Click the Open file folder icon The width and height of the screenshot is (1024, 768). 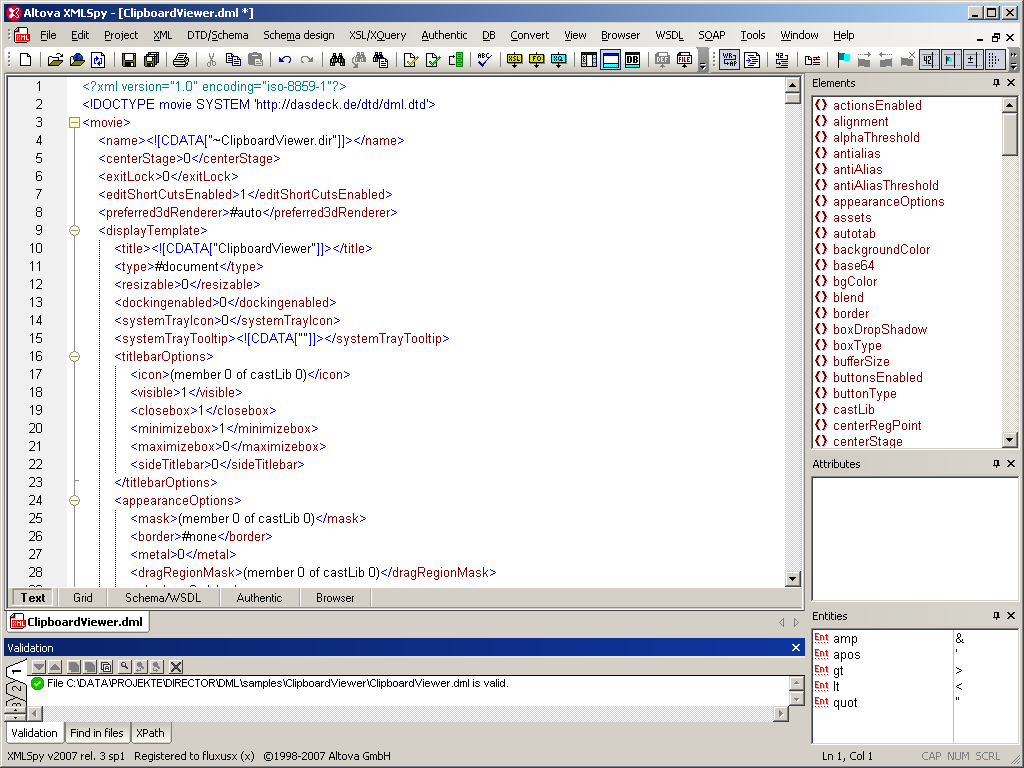click(56, 60)
